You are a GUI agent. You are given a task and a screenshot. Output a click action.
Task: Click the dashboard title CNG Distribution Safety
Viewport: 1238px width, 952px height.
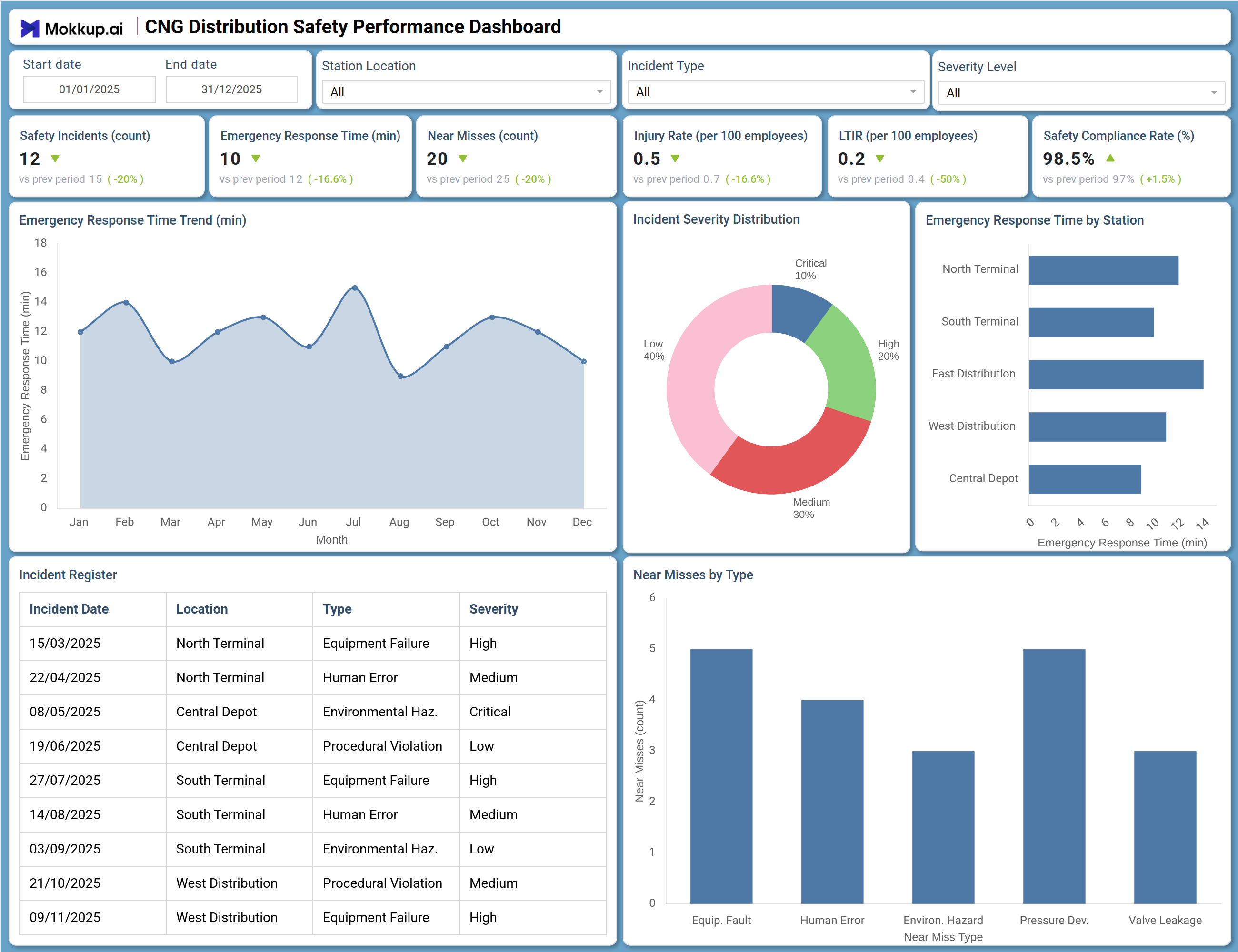pos(352,27)
